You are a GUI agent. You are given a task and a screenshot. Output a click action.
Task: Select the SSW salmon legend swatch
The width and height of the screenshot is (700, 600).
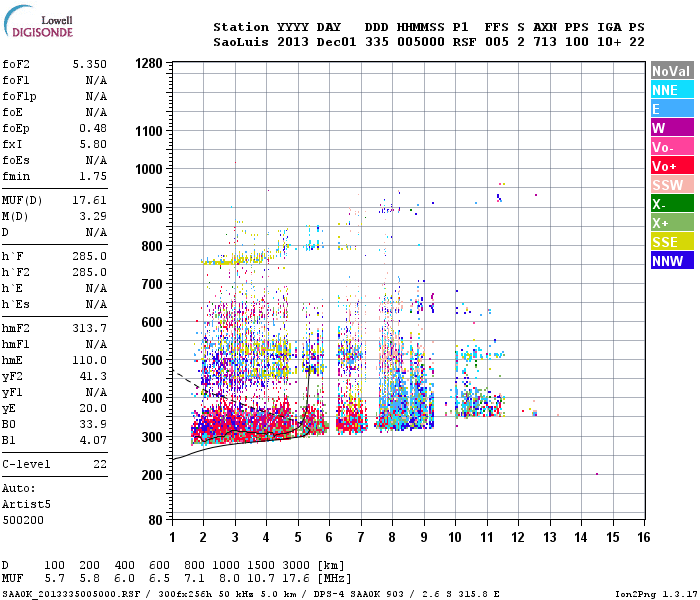point(672,185)
